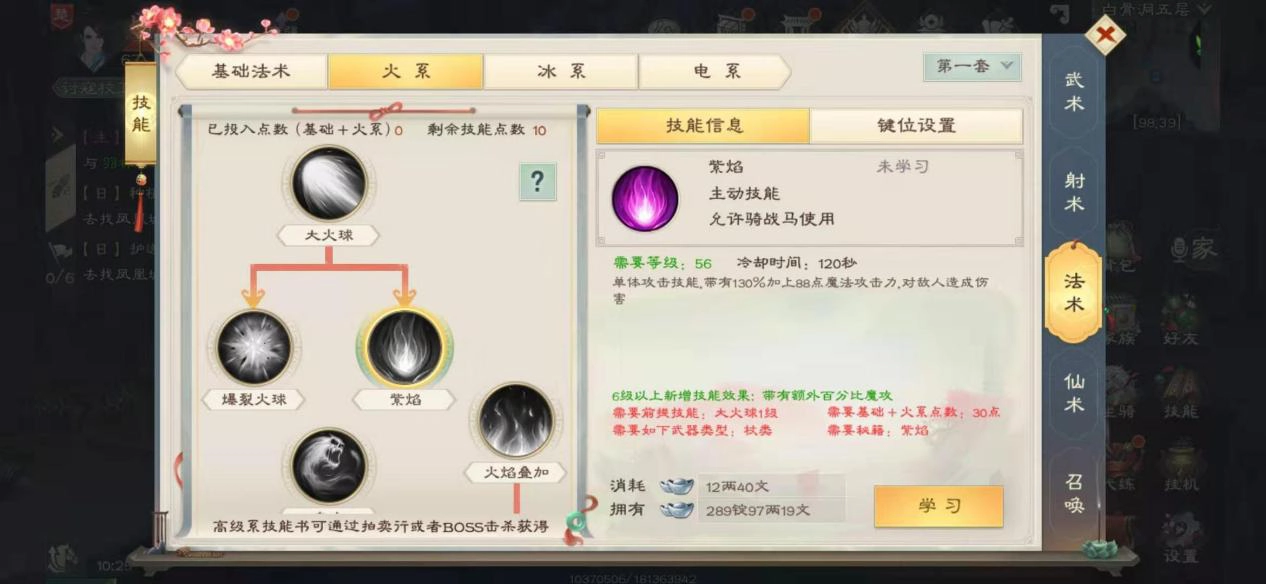The height and width of the screenshot is (584, 1266).
Task: Close the skill panel with red X
Action: 1105,36
